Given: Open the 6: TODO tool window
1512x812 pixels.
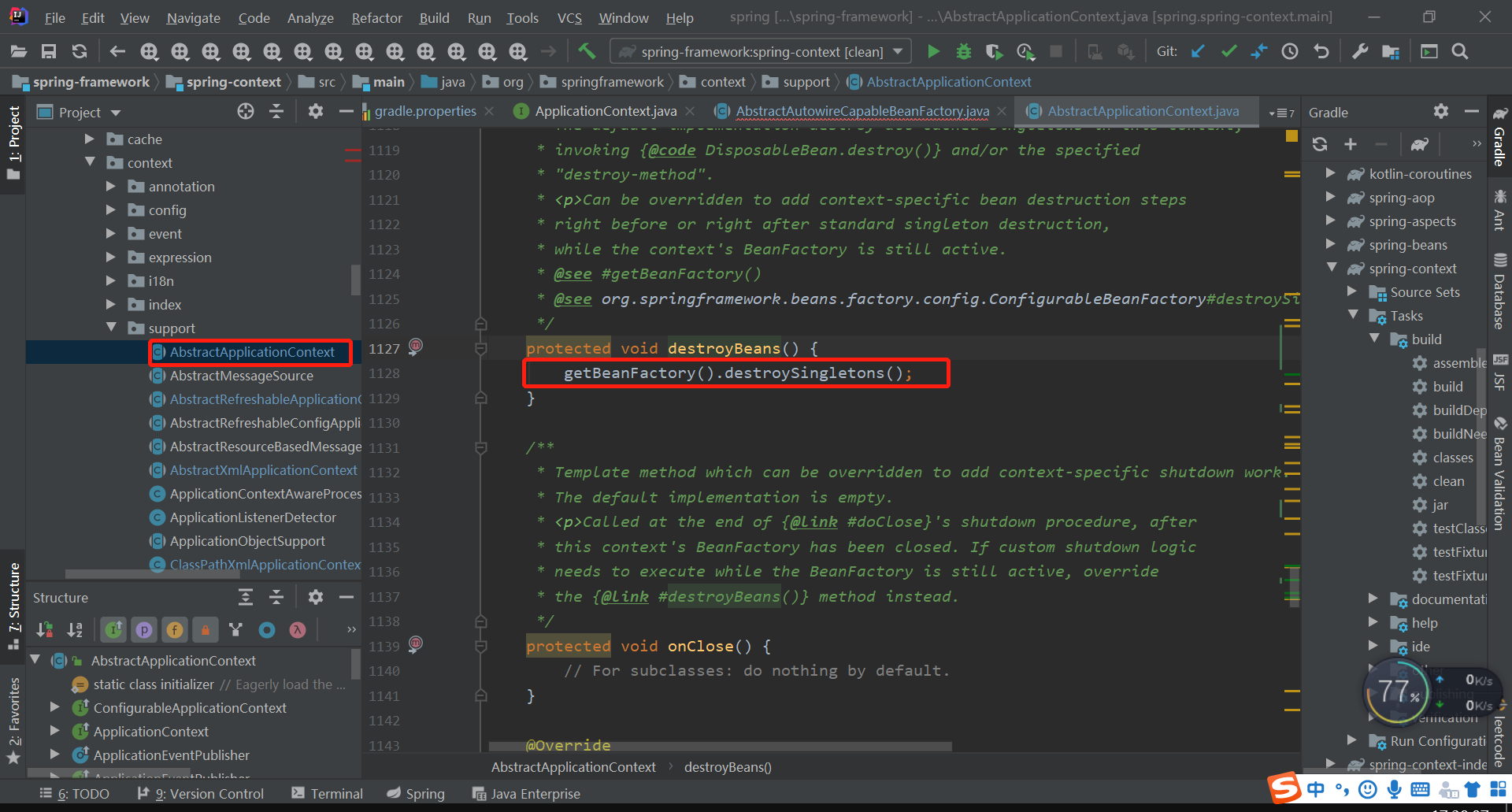Looking at the screenshot, I should [75, 793].
